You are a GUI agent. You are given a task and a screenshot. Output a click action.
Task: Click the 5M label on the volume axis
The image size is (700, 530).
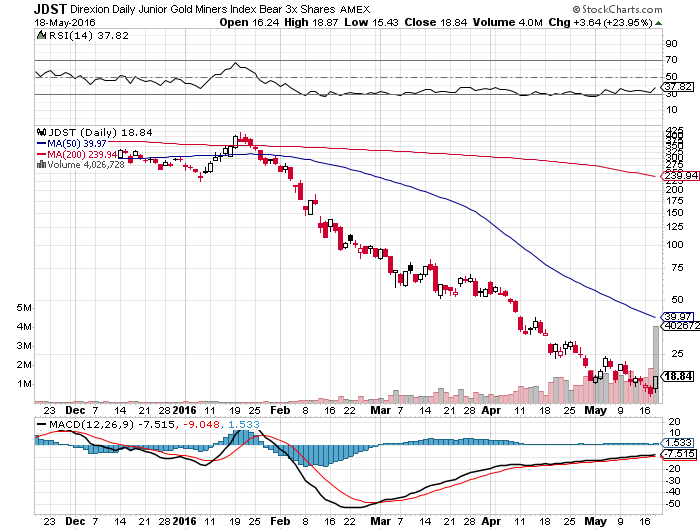[24, 308]
